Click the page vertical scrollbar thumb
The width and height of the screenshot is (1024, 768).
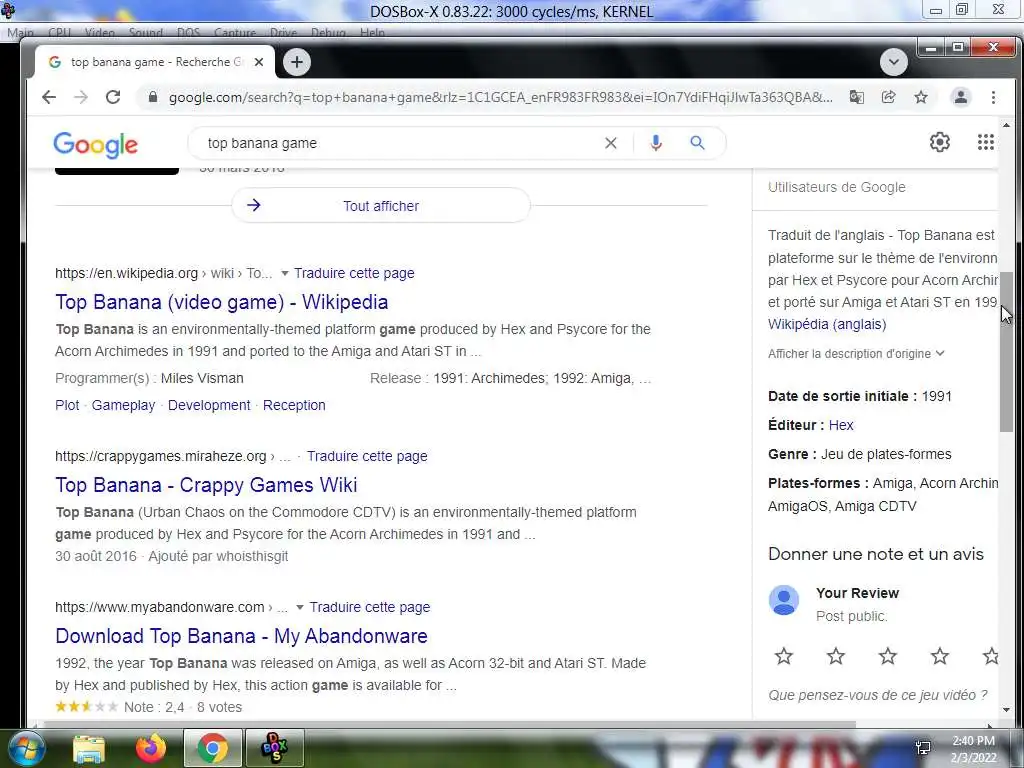click(1006, 351)
